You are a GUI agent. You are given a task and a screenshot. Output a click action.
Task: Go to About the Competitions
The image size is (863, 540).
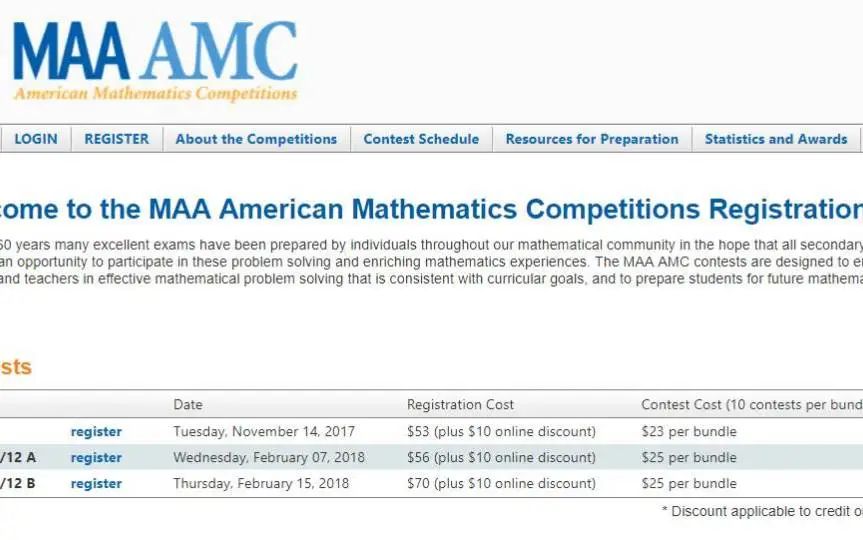point(256,139)
